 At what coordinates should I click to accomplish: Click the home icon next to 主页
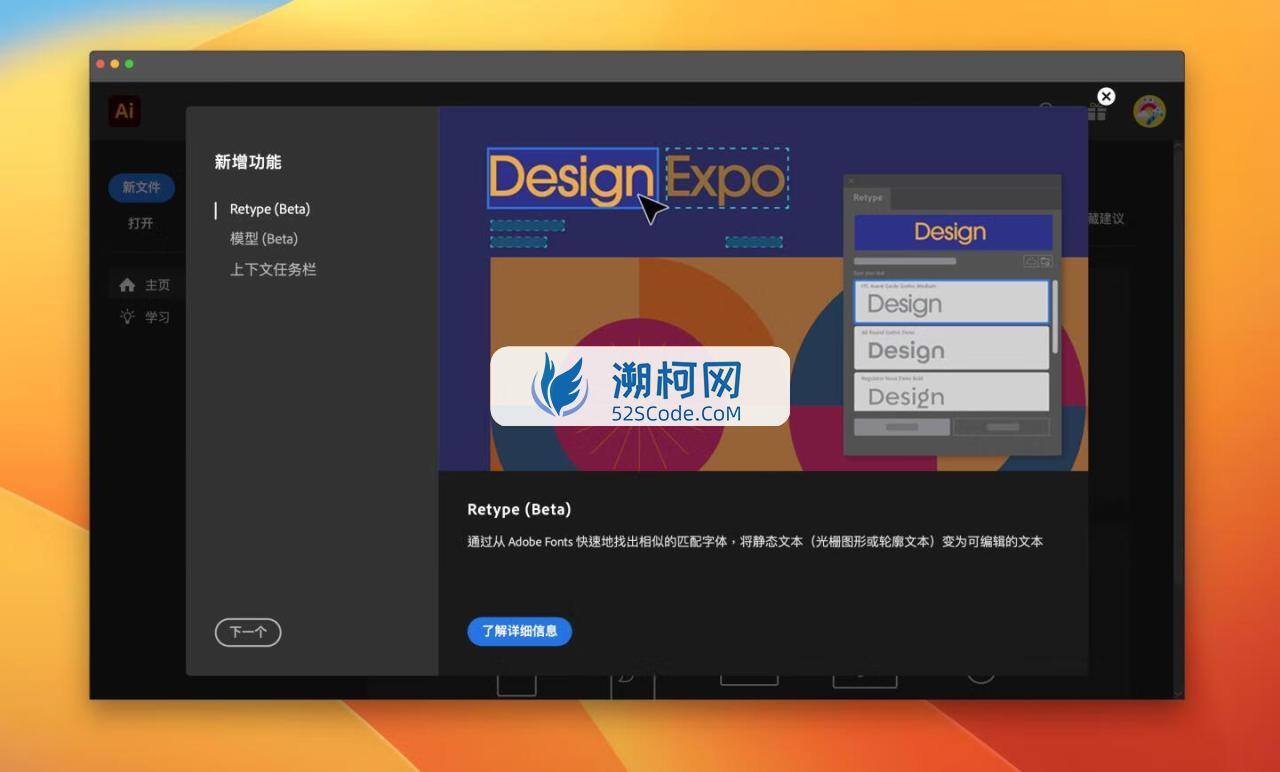[x=127, y=285]
